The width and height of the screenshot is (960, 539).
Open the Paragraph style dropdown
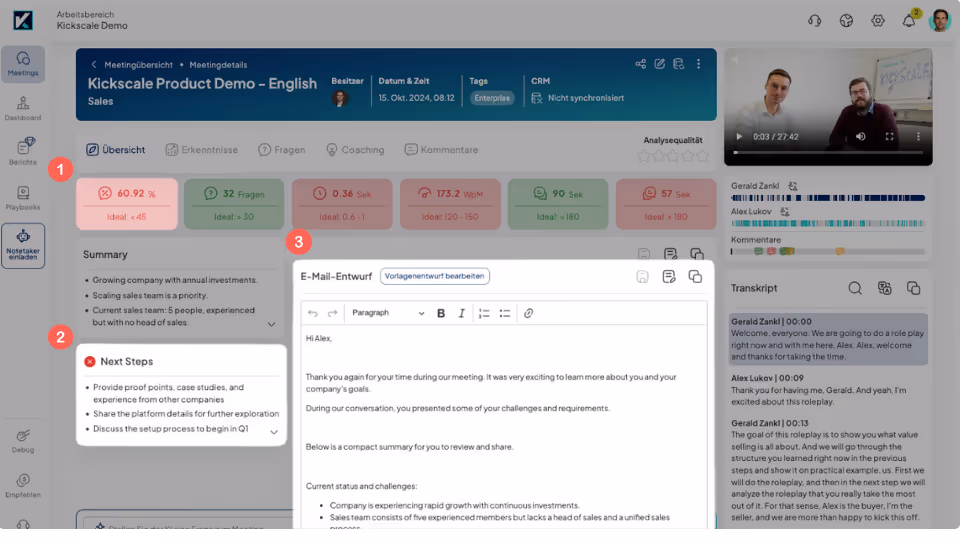pyautogui.click(x=388, y=313)
